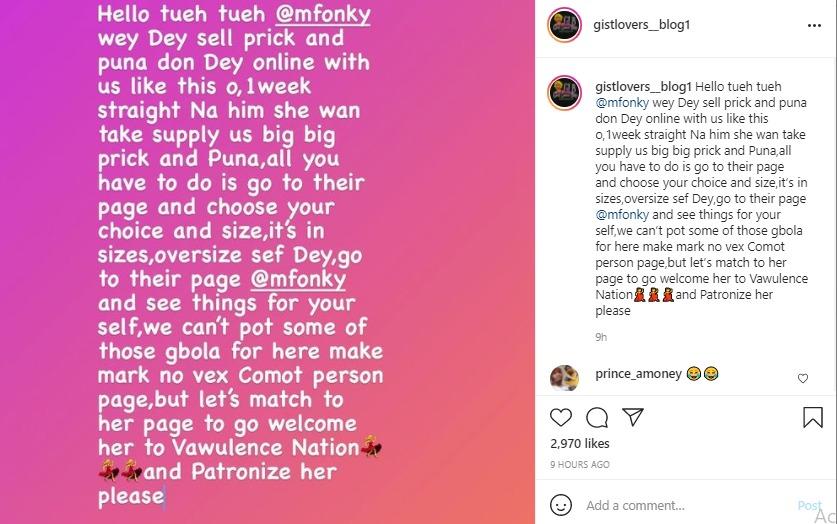
Task: Open the emoji picker smiley icon
Action: [560, 505]
